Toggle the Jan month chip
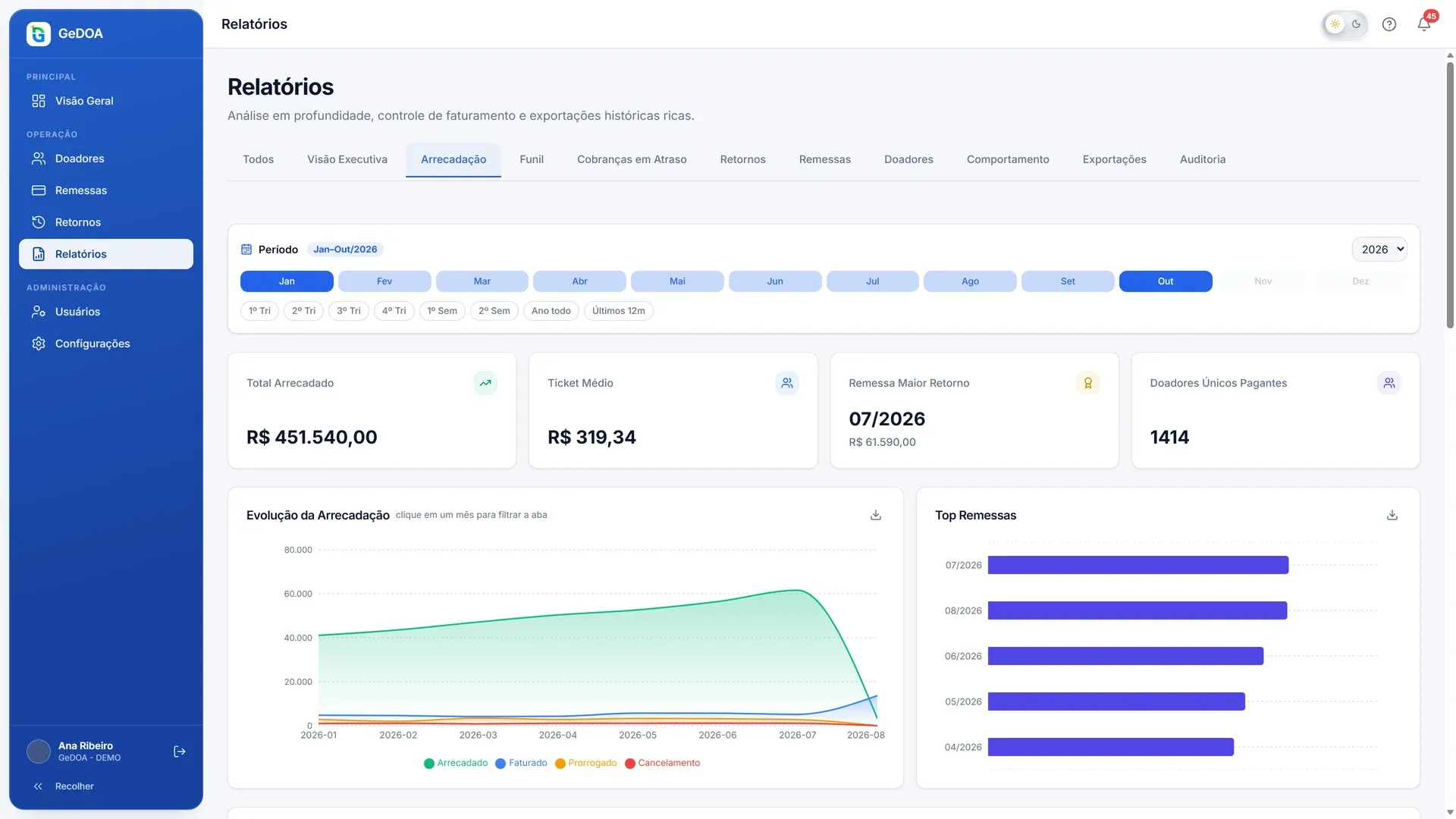1456x819 pixels. coord(287,281)
